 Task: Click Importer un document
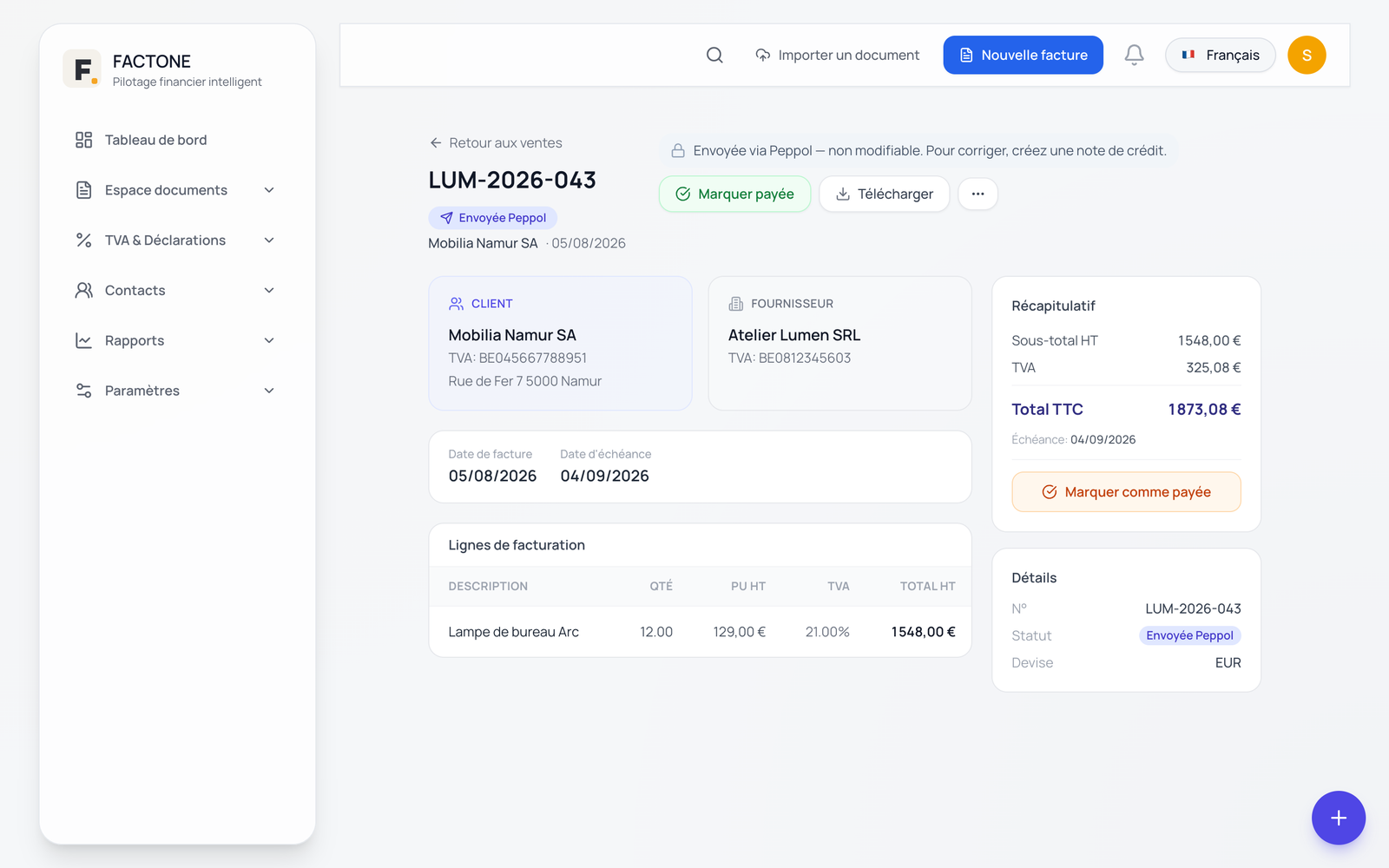coord(837,55)
